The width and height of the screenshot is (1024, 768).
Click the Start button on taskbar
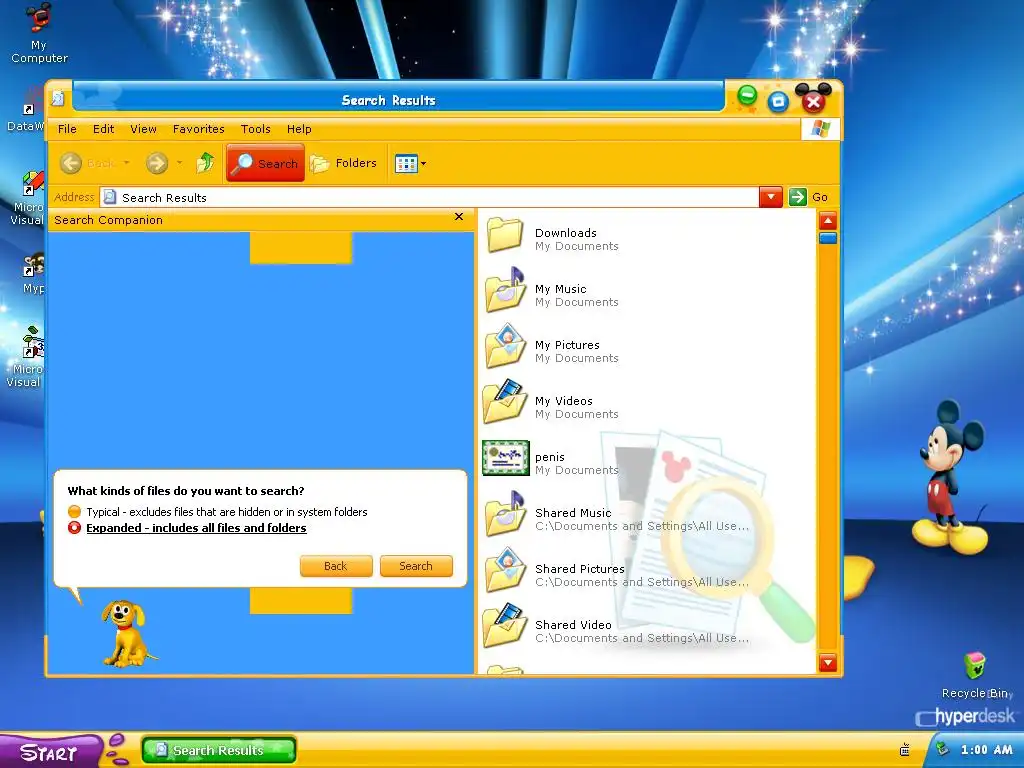51,751
